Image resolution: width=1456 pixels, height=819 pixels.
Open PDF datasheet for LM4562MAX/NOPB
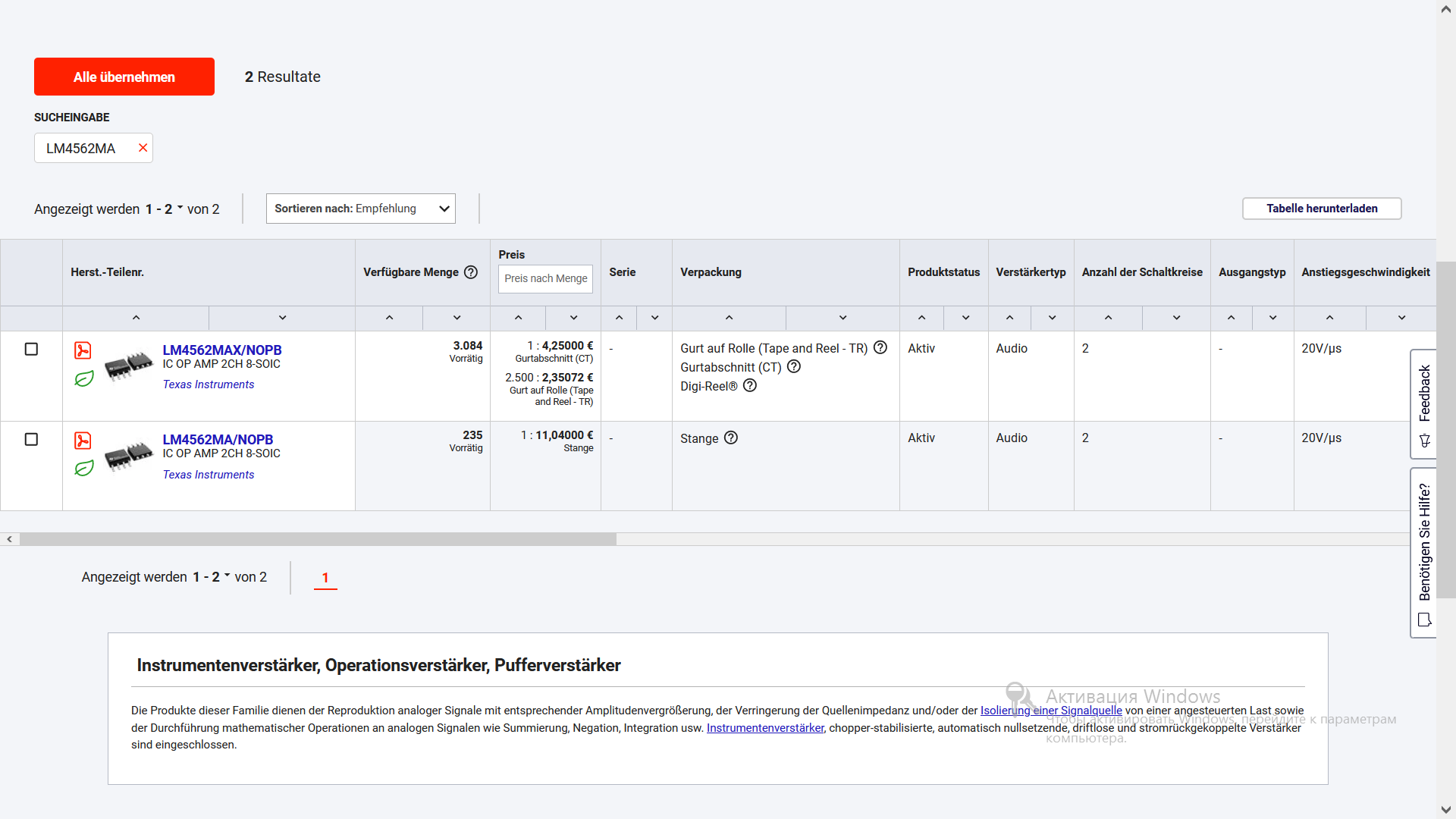pyautogui.click(x=83, y=350)
